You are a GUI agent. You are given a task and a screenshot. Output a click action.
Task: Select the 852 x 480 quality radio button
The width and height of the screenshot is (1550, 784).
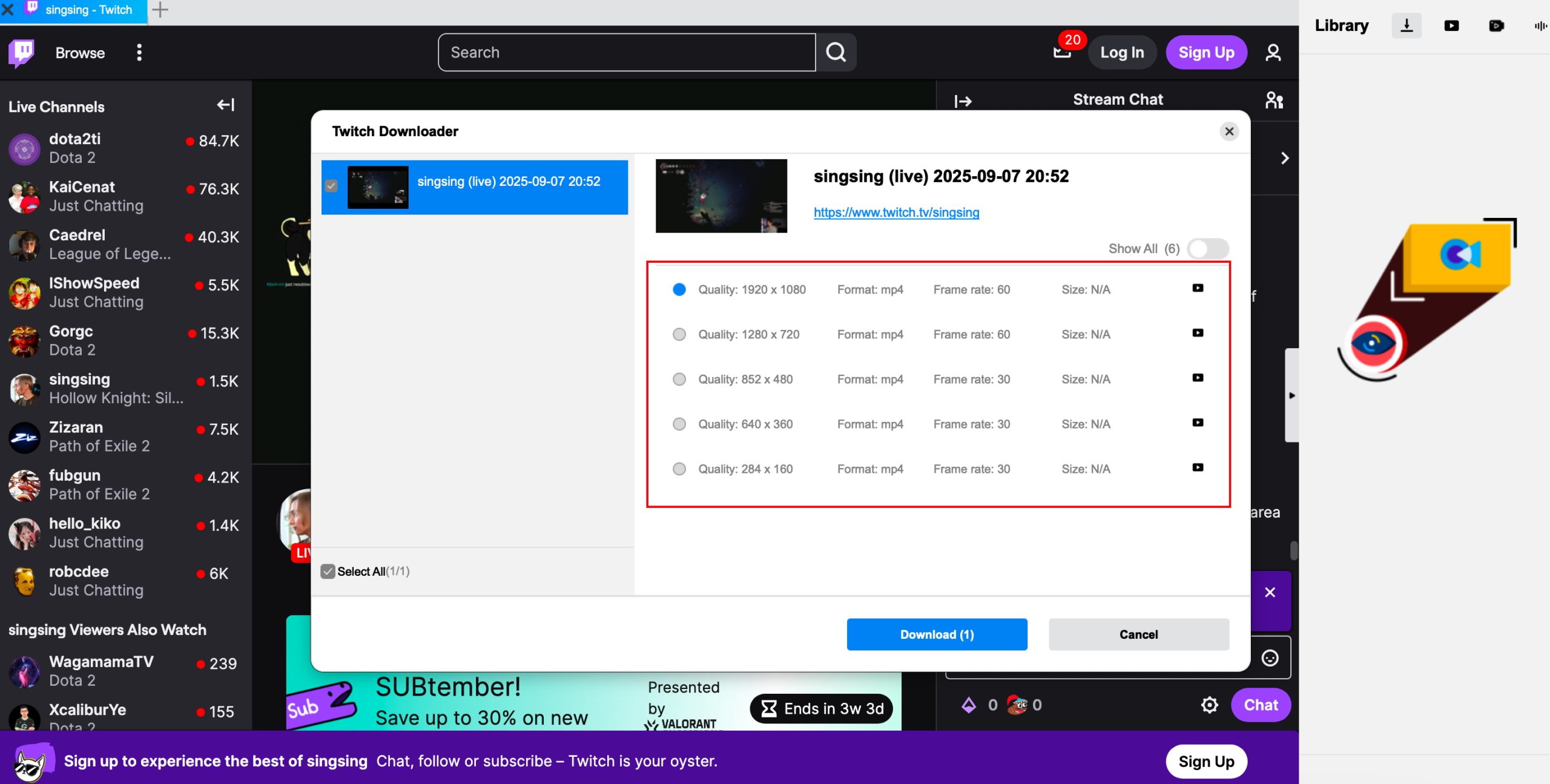tap(679, 379)
